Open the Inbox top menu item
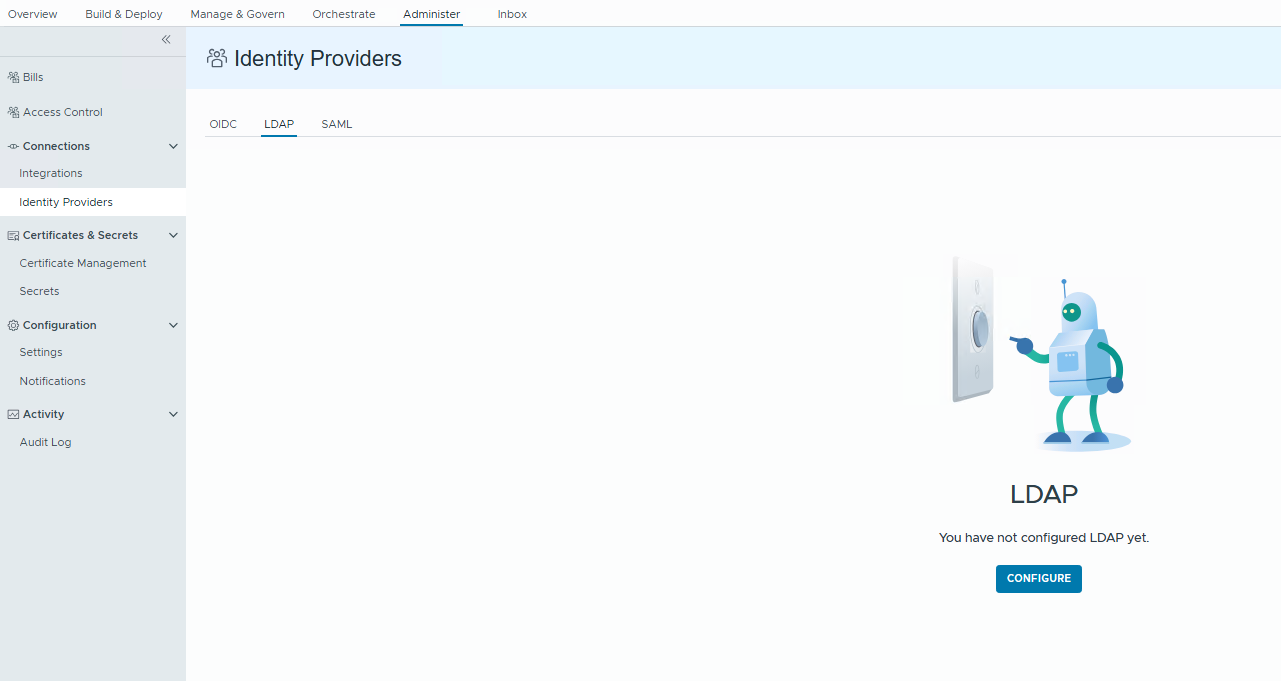This screenshot has width=1281, height=681. pyautogui.click(x=512, y=14)
